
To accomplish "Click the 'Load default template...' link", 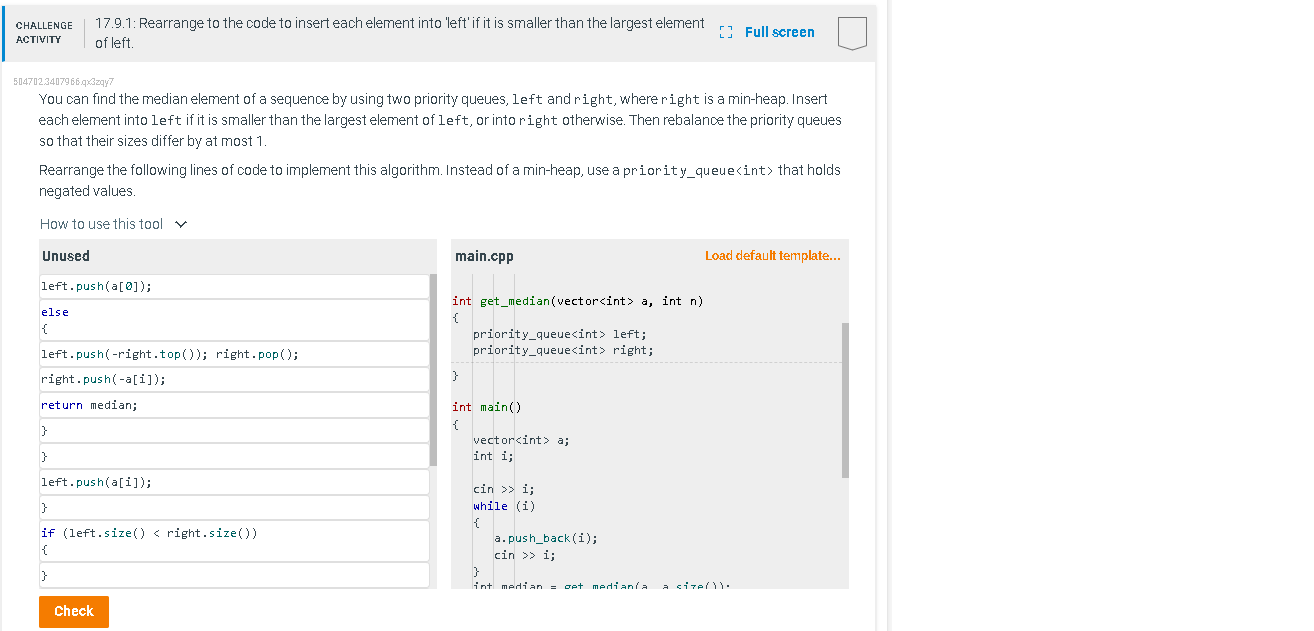I will point(773,255).
